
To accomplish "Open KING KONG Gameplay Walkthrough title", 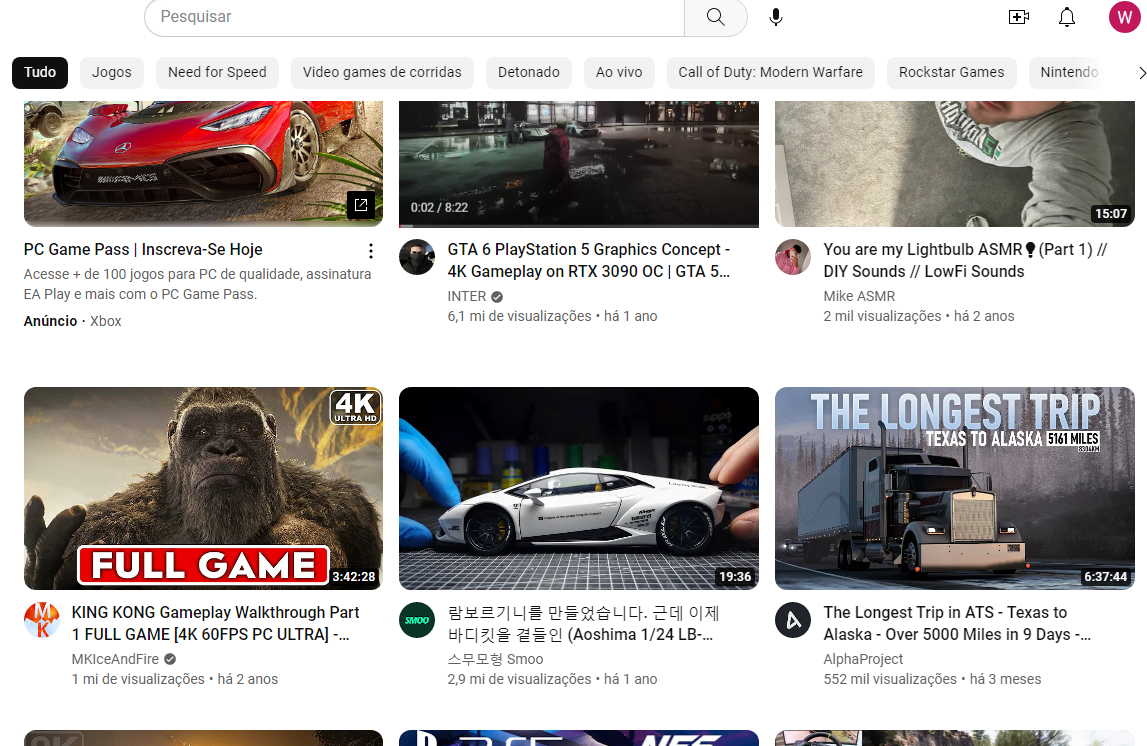I will pos(215,623).
